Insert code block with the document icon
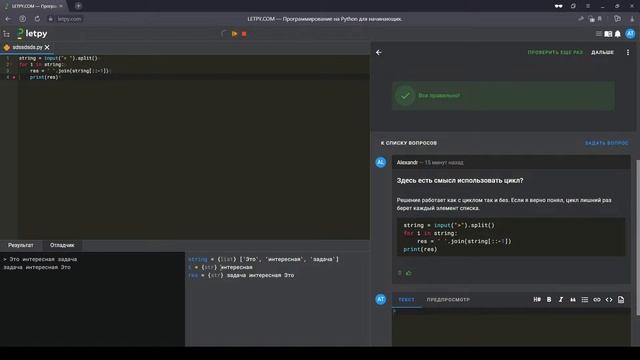 621,300
